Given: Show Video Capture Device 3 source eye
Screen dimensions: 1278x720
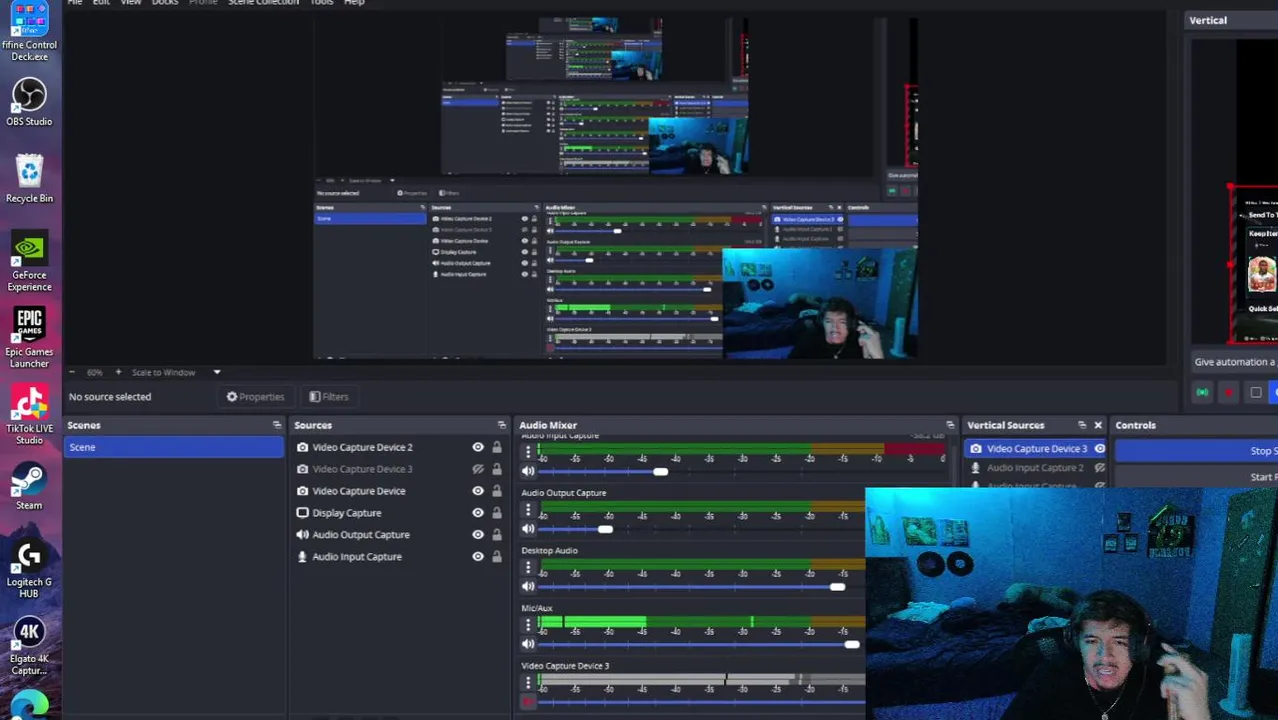Looking at the screenshot, I should (478, 469).
